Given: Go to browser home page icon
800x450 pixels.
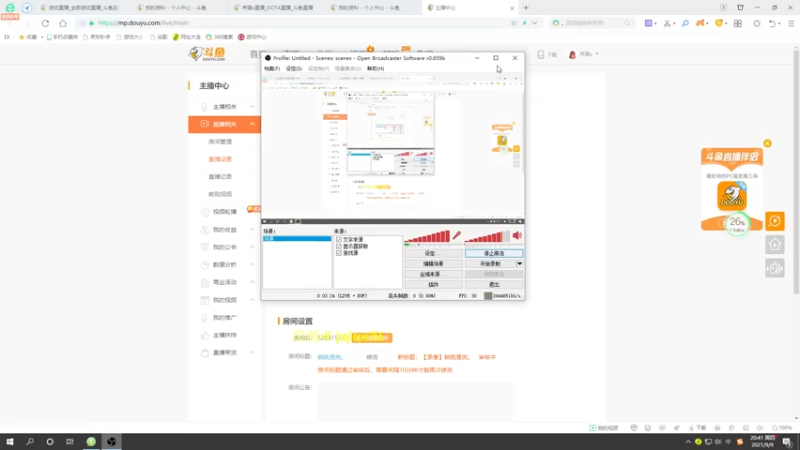Looking at the screenshot, I should pyautogui.click(x=63, y=23).
